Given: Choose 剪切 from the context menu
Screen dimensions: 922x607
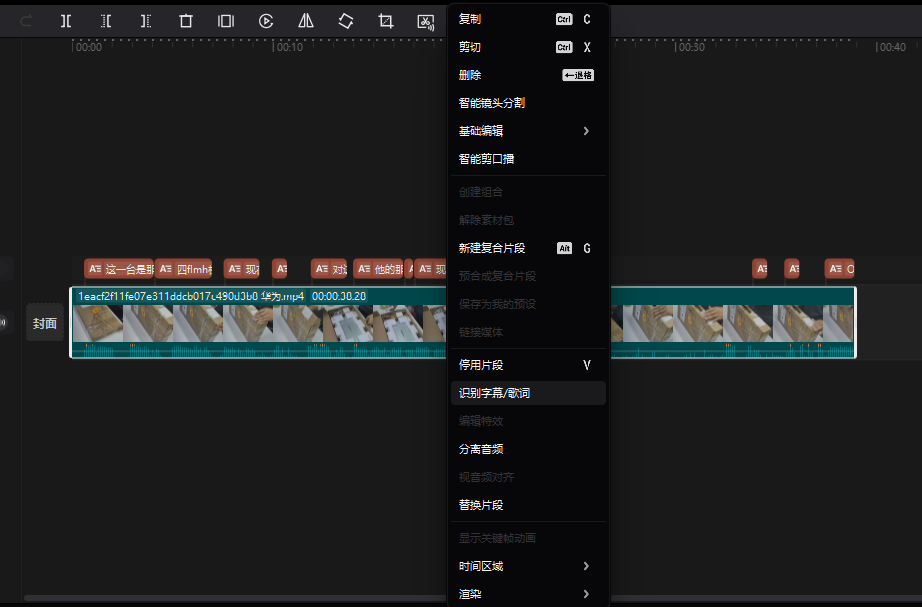Looking at the screenshot, I should [528, 47].
